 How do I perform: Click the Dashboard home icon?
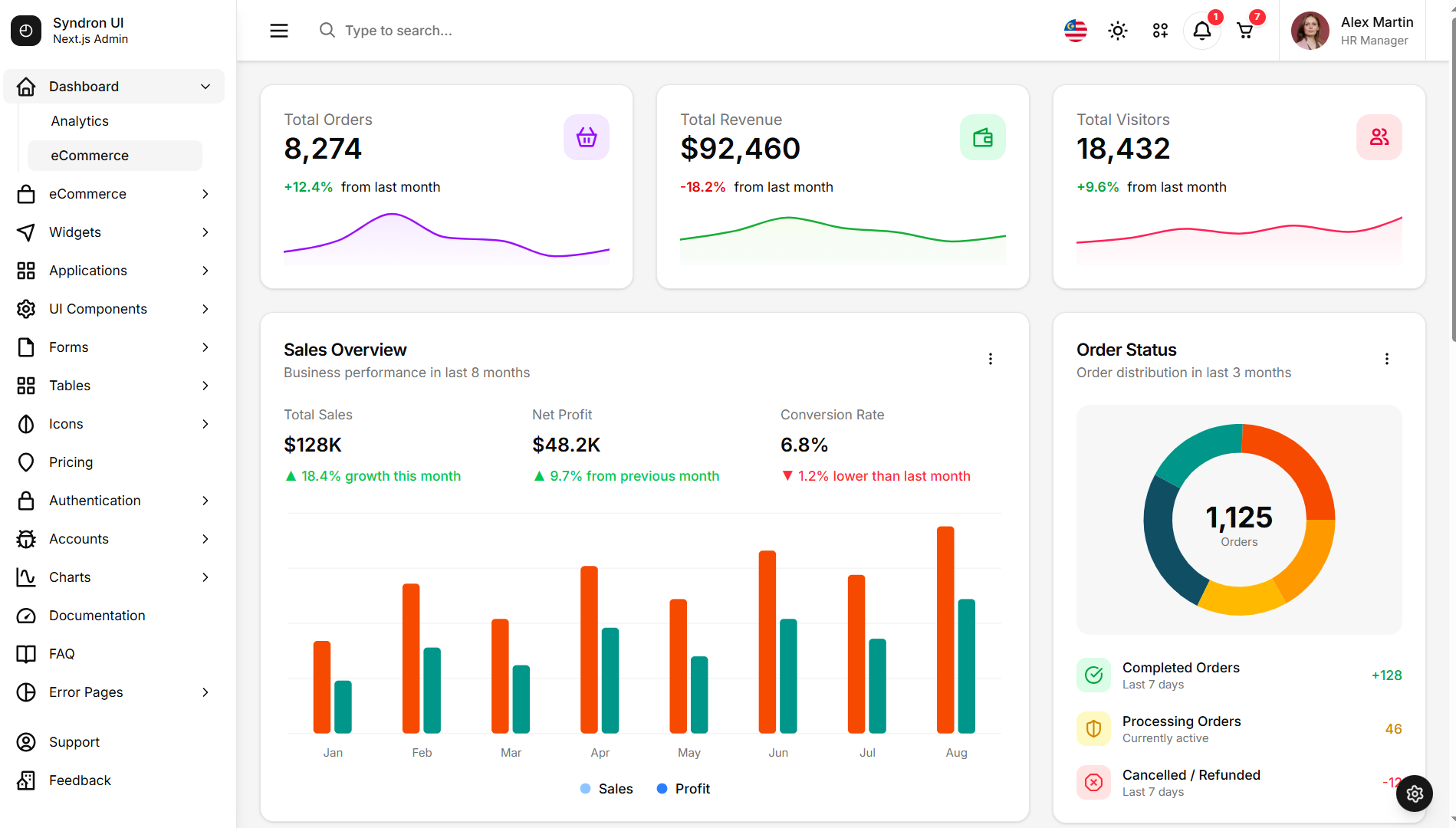[x=26, y=87]
